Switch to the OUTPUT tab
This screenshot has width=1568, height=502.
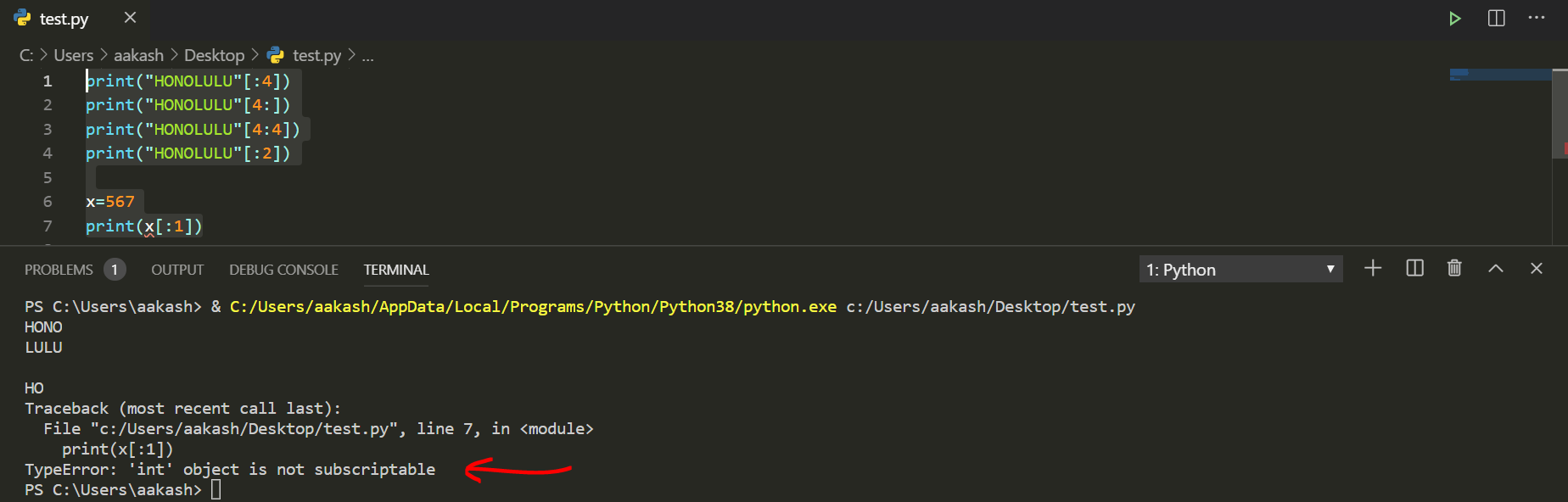click(177, 270)
